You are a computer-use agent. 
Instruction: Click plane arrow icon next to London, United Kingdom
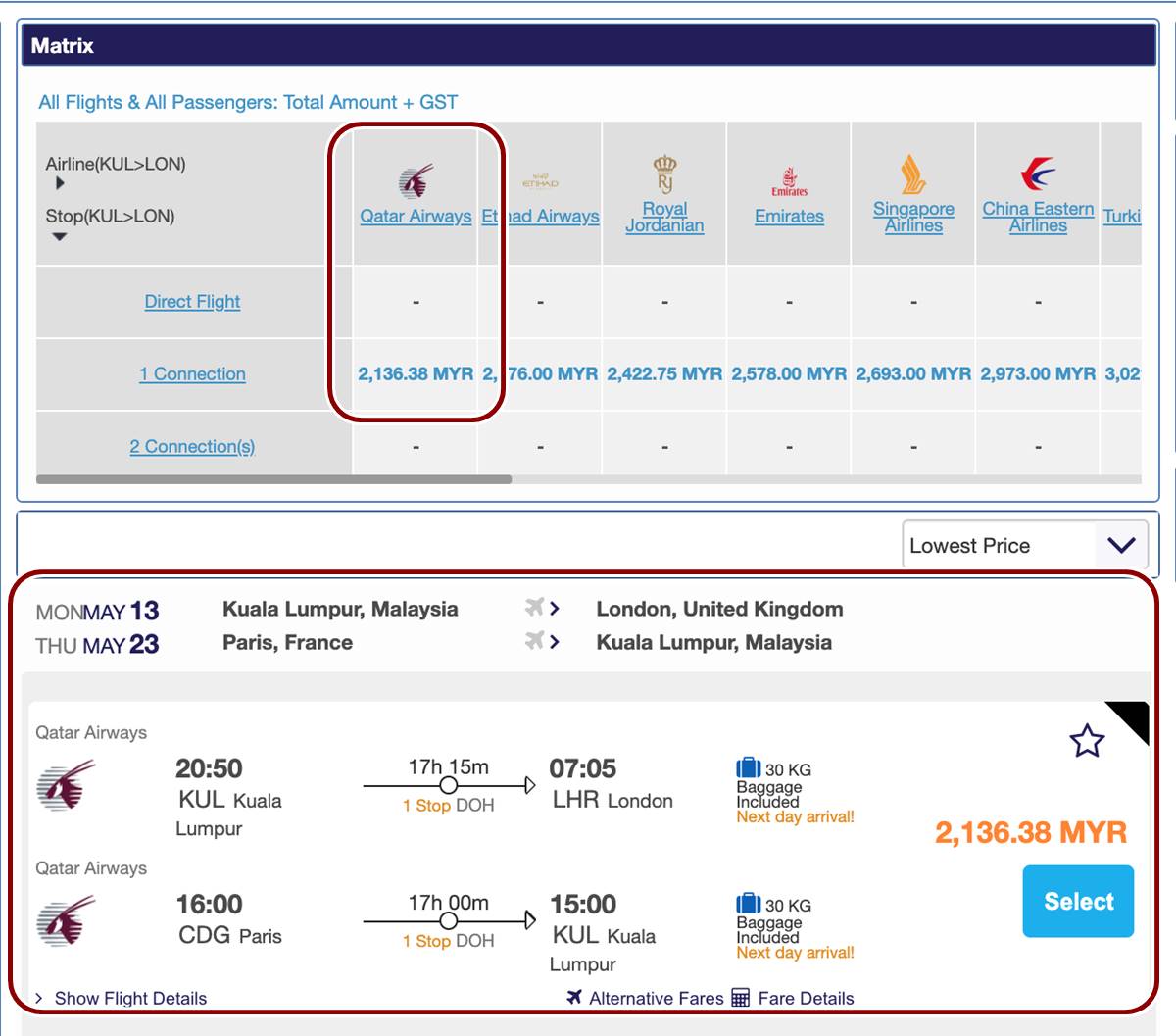(542, 608)
